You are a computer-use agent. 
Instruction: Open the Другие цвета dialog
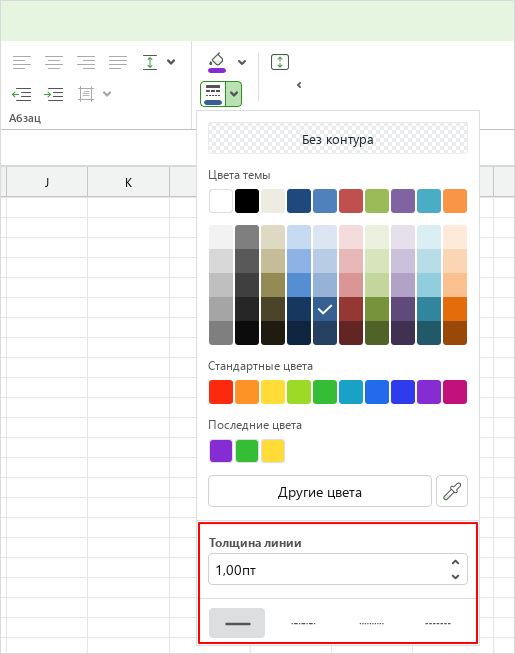pos(320,491)
